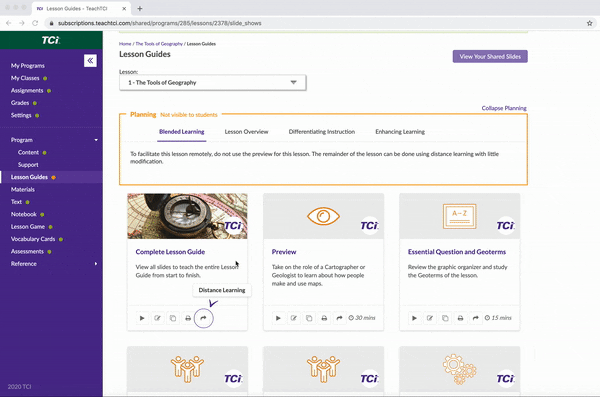Open the Differentiating Instruction tab

coord(322,132)
